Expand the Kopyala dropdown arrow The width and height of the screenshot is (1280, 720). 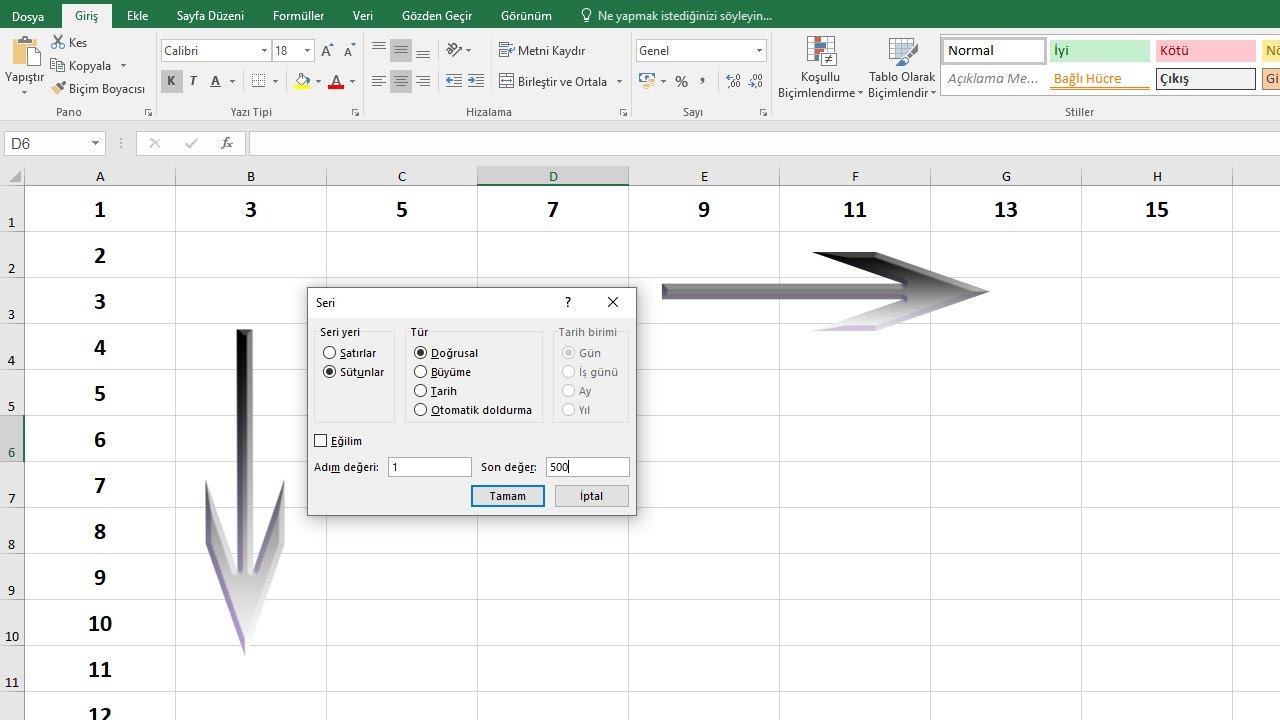click(x=123, y=66)
